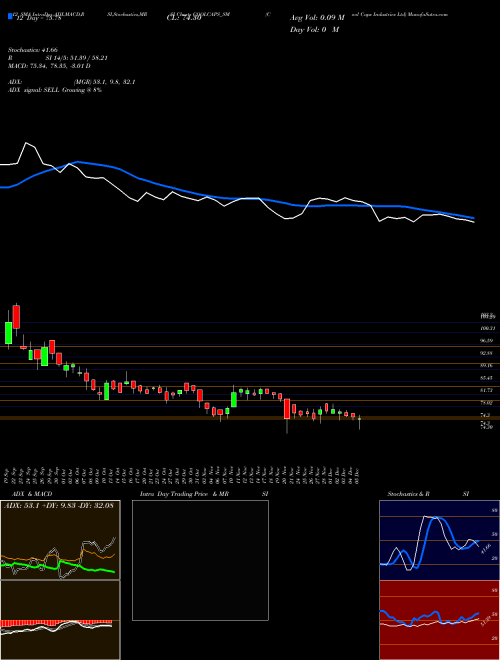Click the 96.59 price axis label

click(486, 341)
